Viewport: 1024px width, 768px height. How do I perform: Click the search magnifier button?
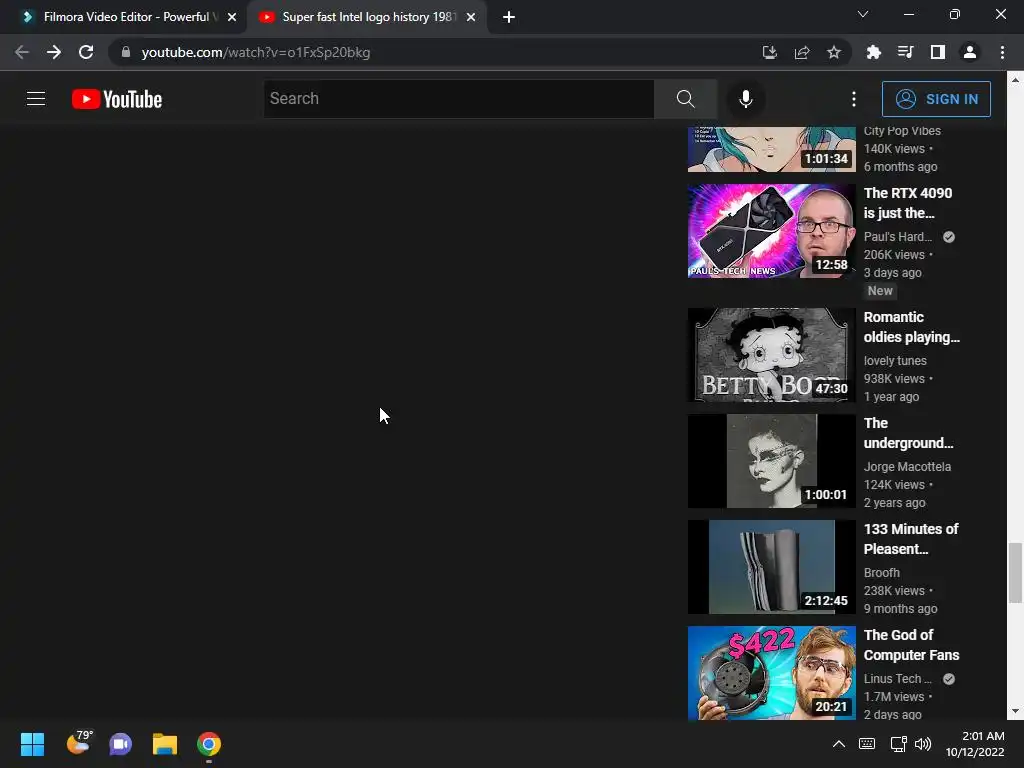685,99
